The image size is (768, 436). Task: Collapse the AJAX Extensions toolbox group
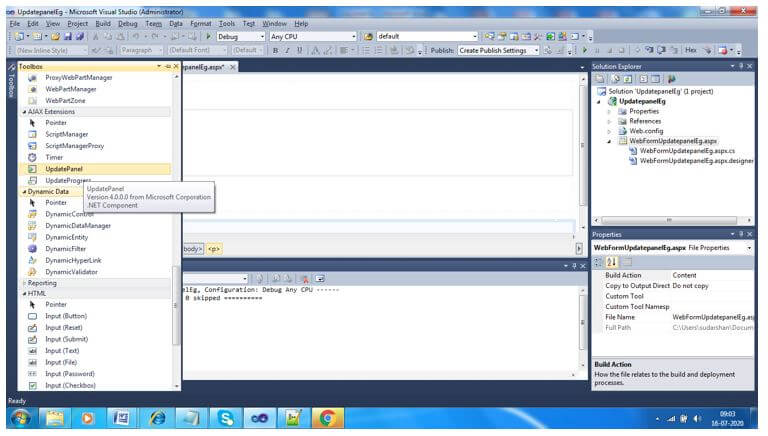coord(24,112)
